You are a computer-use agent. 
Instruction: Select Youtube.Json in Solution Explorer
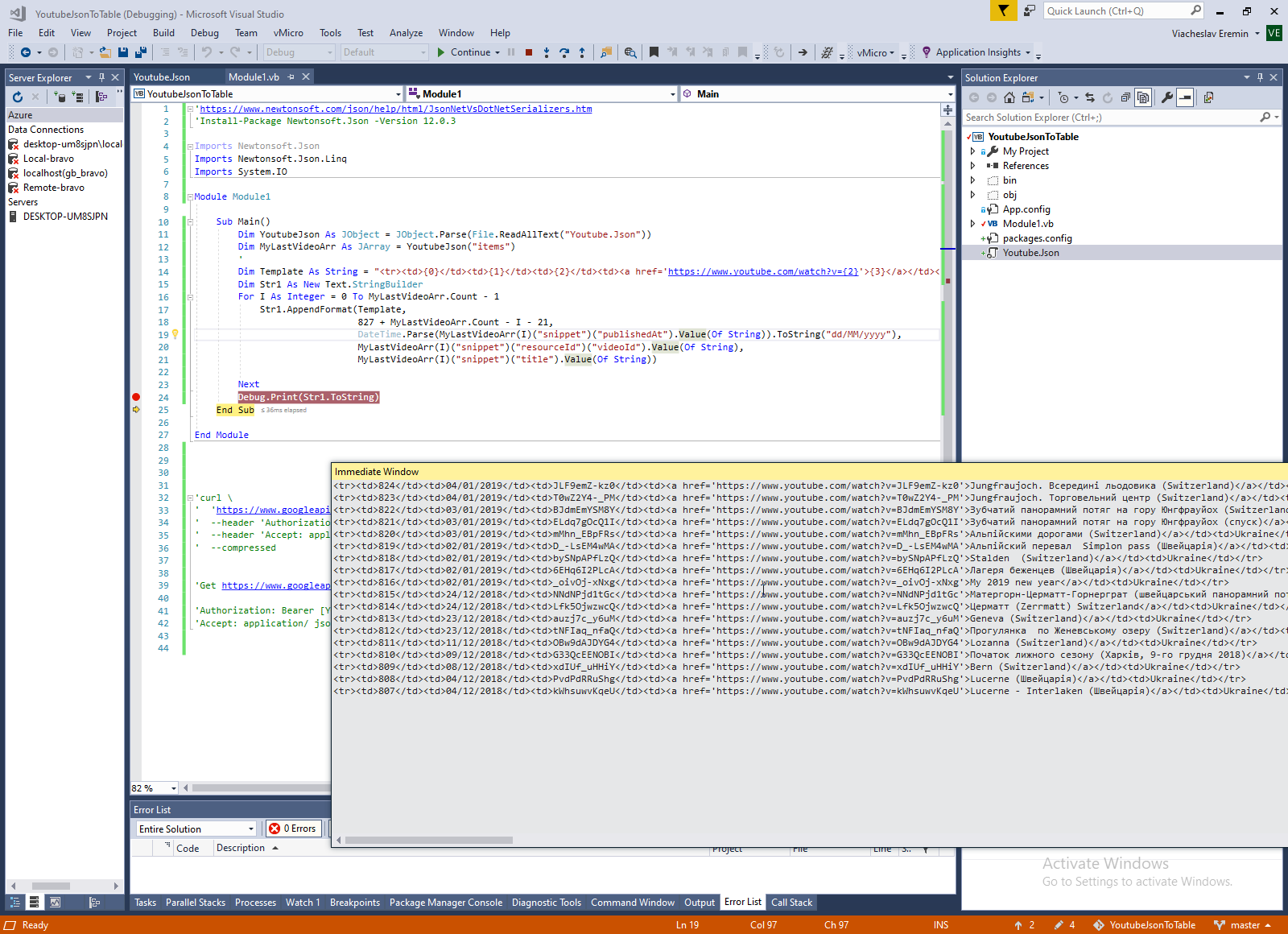coord(1030,253)
